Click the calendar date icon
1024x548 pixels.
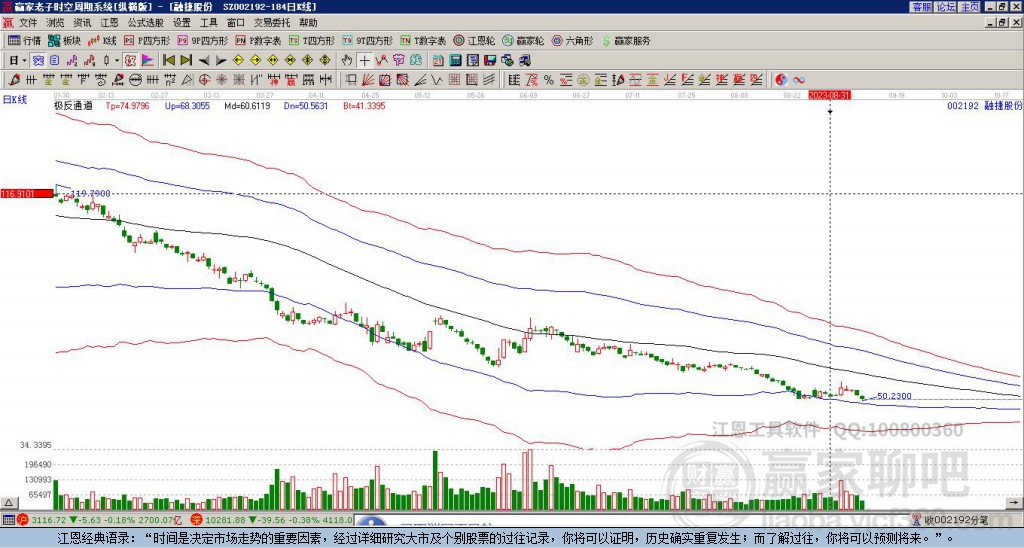(x=438, y=61)
